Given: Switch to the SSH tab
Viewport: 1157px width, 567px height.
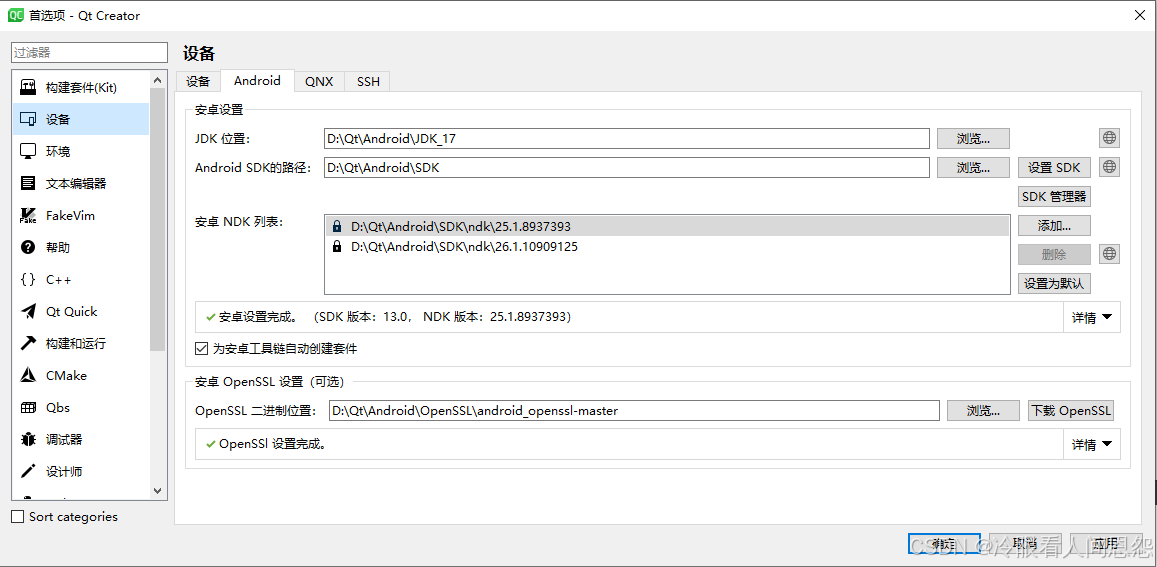Looking at the screenshot, I should (368, 81).
